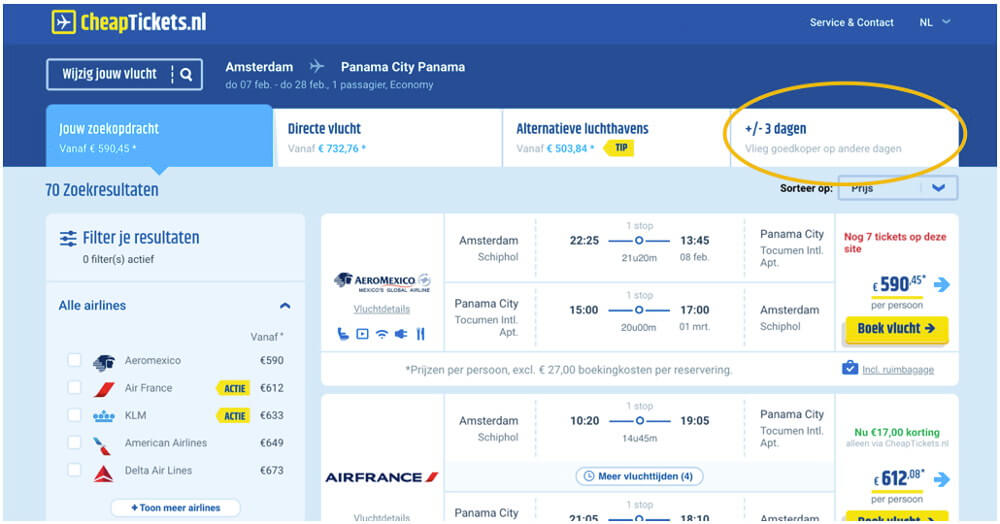Viewport: 1000px width, 524px height.
Task: Select the Alternatieve luchthavens tab
Action: [615, 138]
